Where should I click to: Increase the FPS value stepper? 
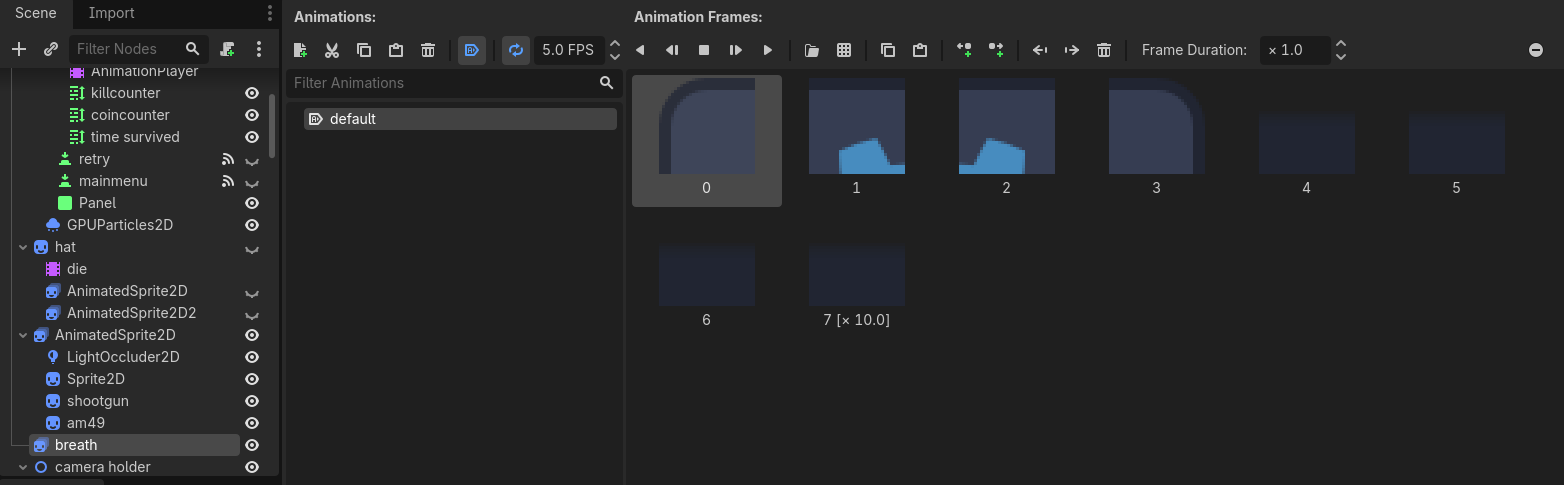point(615,44)
